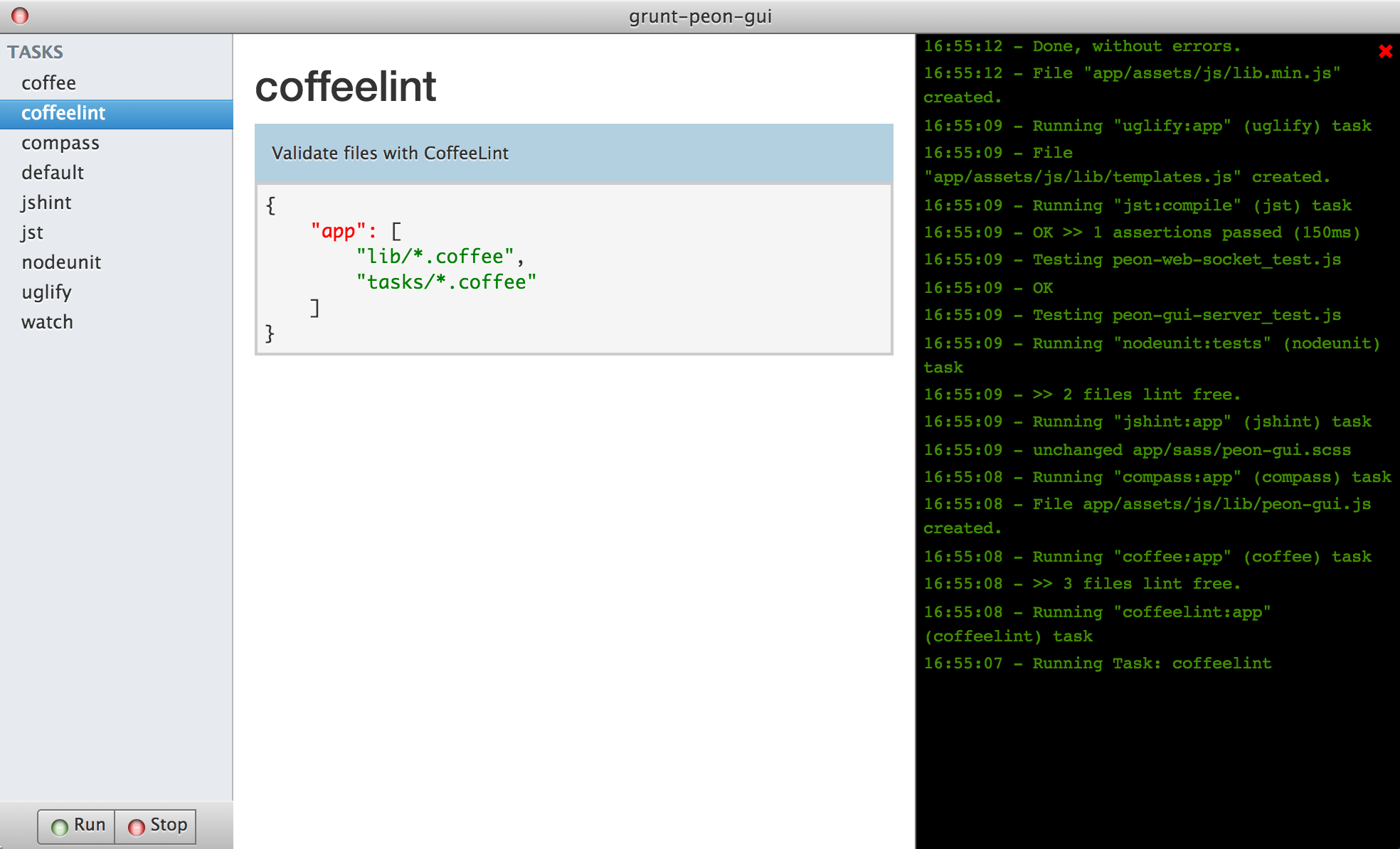Image resolution: width=1400 pixels, height=849 pixels.
Task: Click the 'jst:compile' running log line
Action: tap(1137, 205)
